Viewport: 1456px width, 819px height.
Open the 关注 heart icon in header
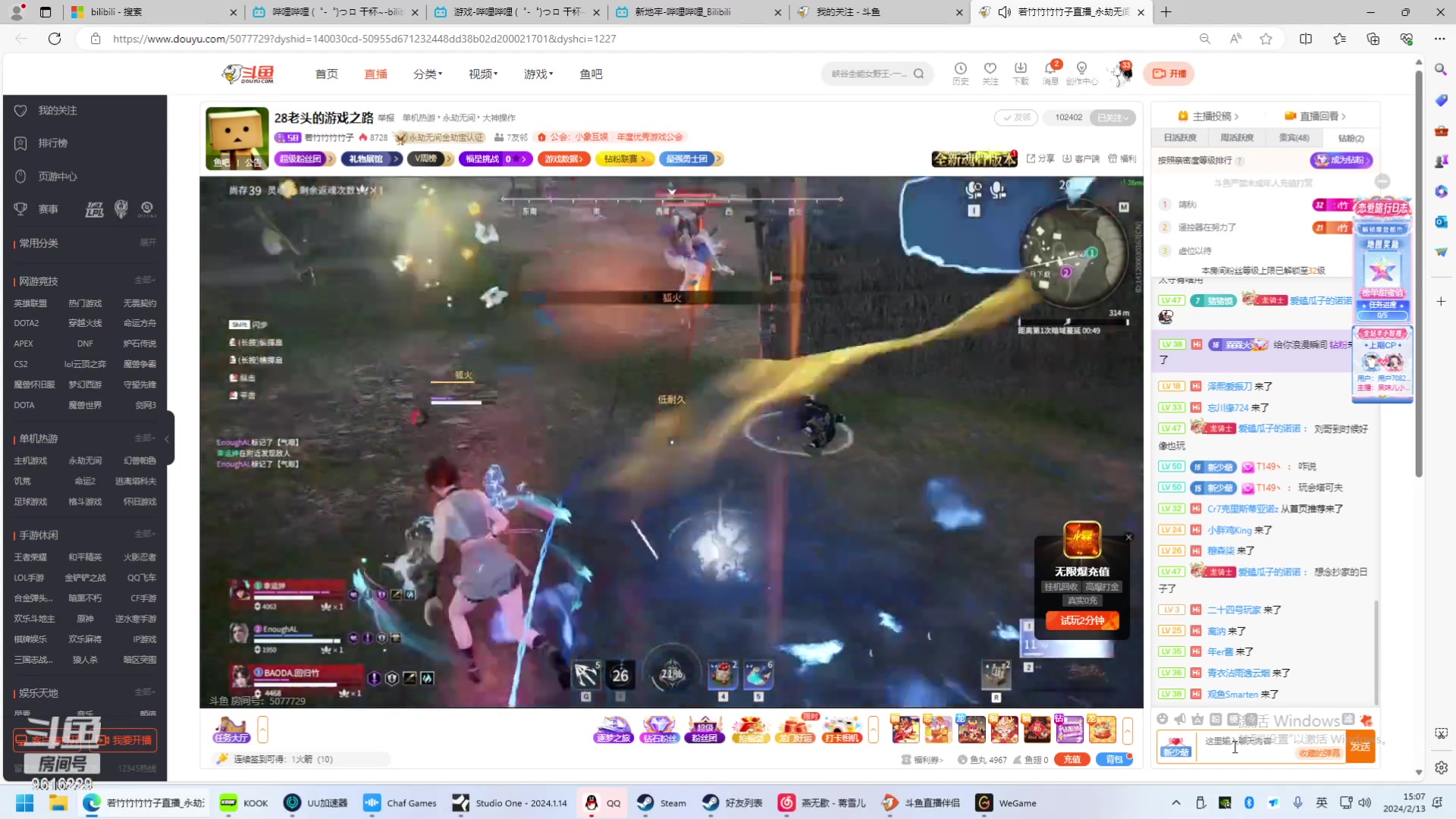990,73
